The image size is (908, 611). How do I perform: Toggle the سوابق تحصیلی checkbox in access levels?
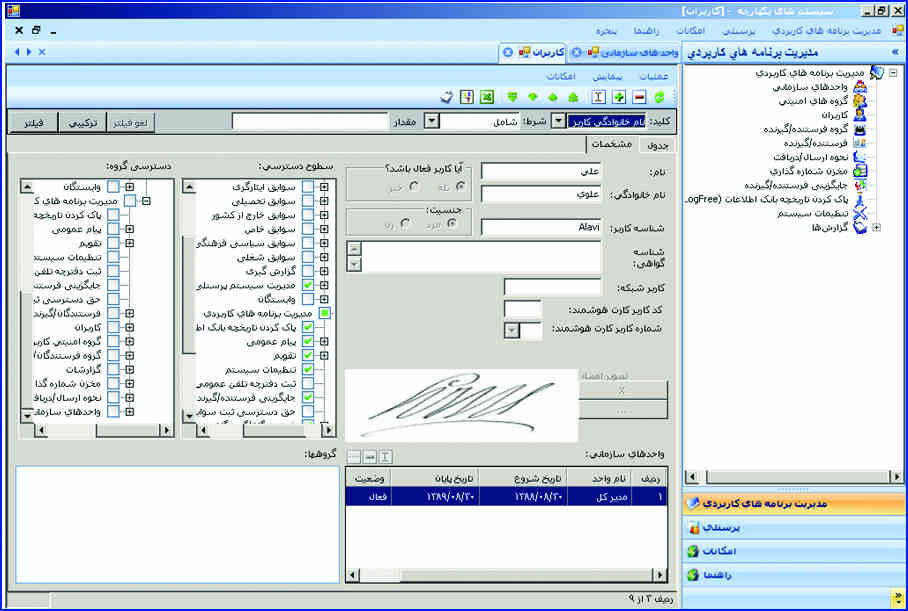[x=308, y=201]
